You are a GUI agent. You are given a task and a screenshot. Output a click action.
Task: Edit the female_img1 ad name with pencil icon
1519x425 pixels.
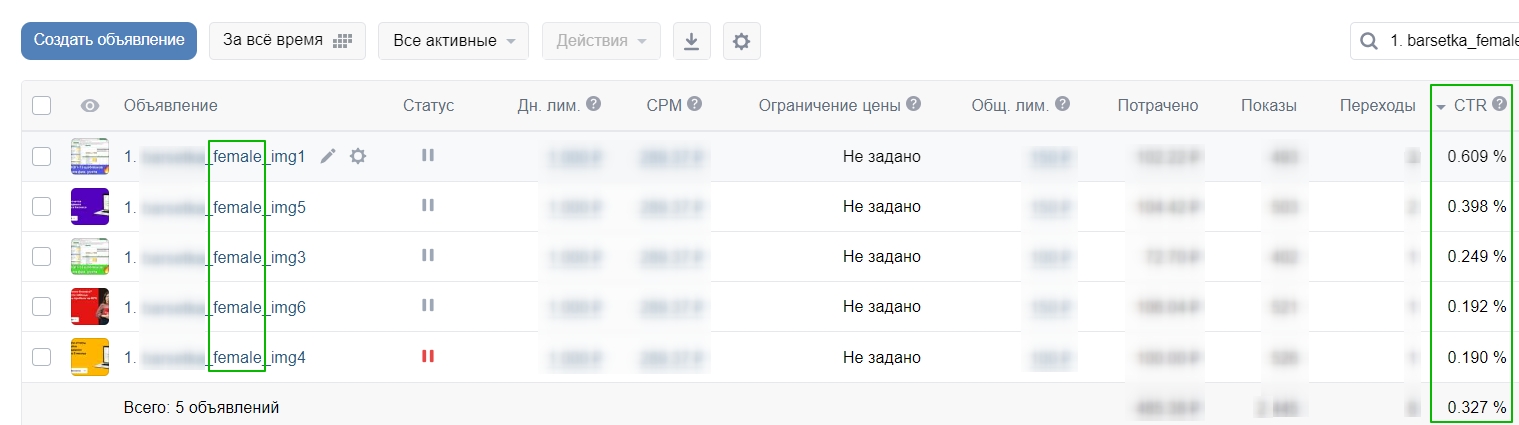(x=327, y=156)
